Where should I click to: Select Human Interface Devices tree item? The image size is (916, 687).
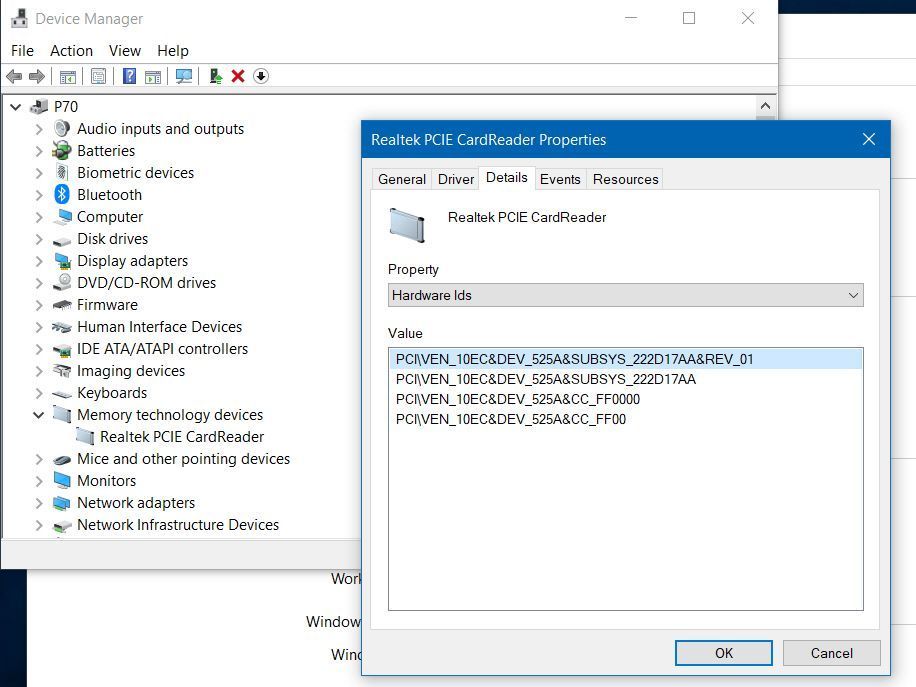[159, 327]
